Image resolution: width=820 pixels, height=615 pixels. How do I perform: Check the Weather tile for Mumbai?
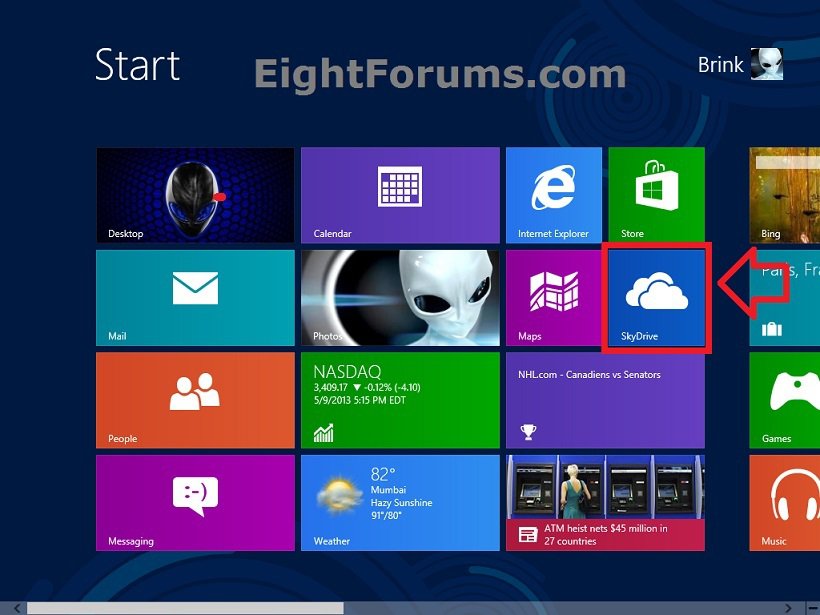(400, 502)
